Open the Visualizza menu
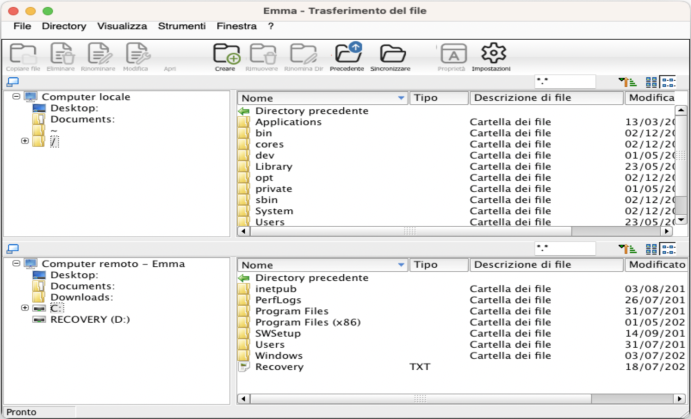Screen dimensions: 691x419 122,25
